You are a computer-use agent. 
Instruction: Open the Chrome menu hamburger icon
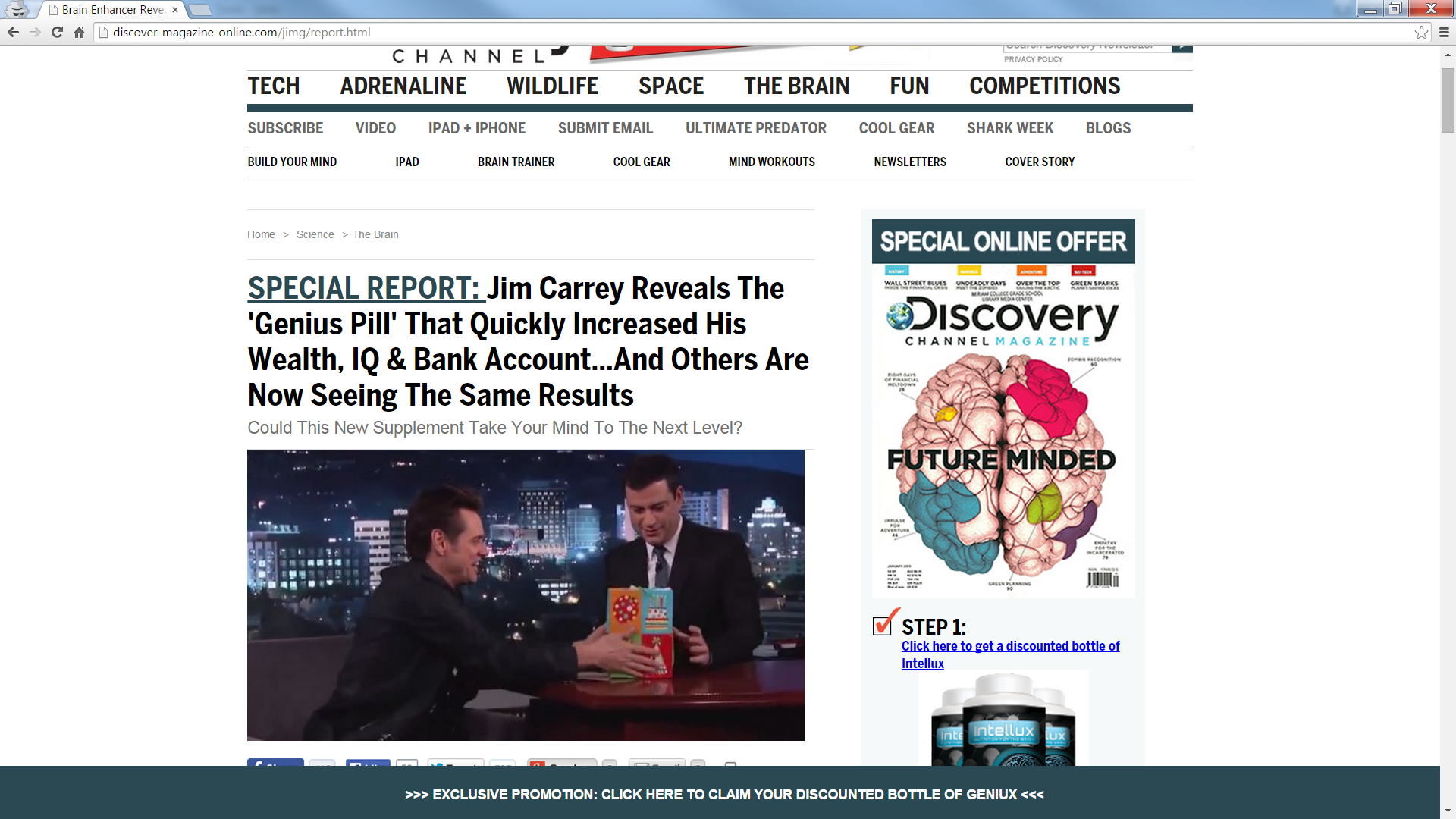point(1444,32)
